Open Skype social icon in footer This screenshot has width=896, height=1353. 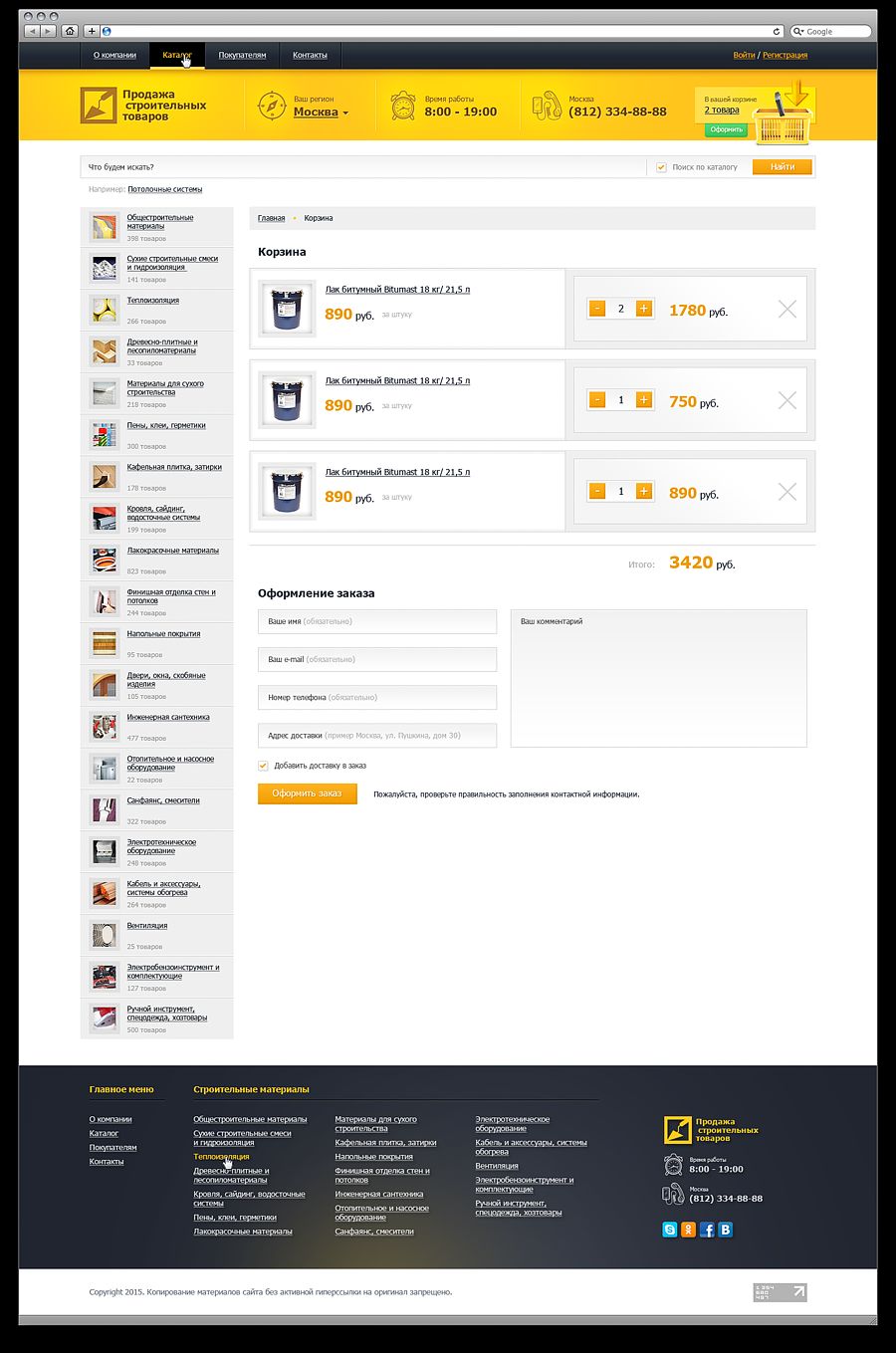(x=670, y=1230)
